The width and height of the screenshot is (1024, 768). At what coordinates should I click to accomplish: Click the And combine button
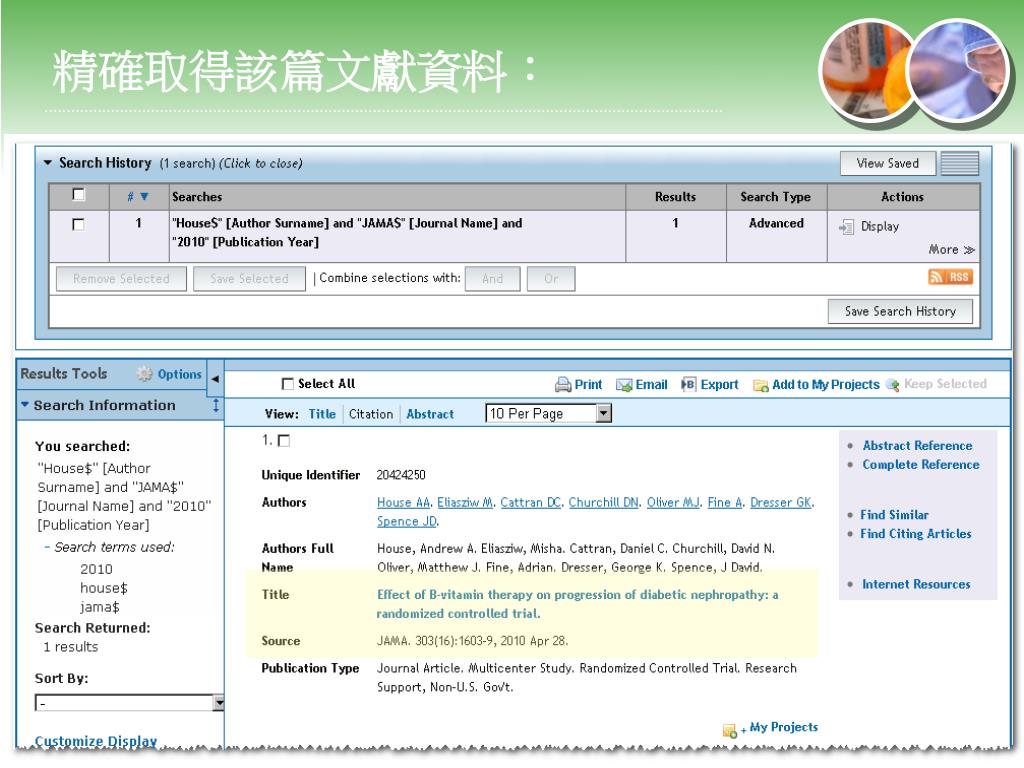(492, 279)
